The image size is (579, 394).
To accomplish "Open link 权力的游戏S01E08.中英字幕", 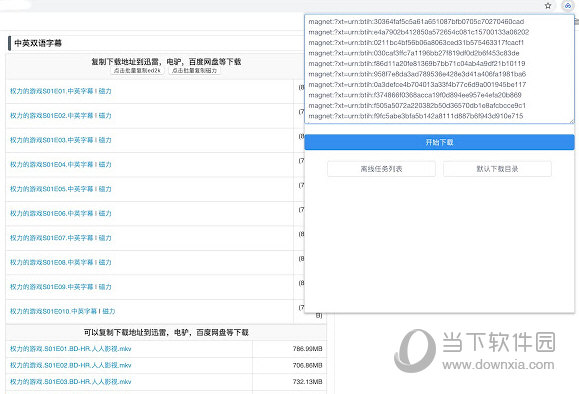I will (51, 262).
